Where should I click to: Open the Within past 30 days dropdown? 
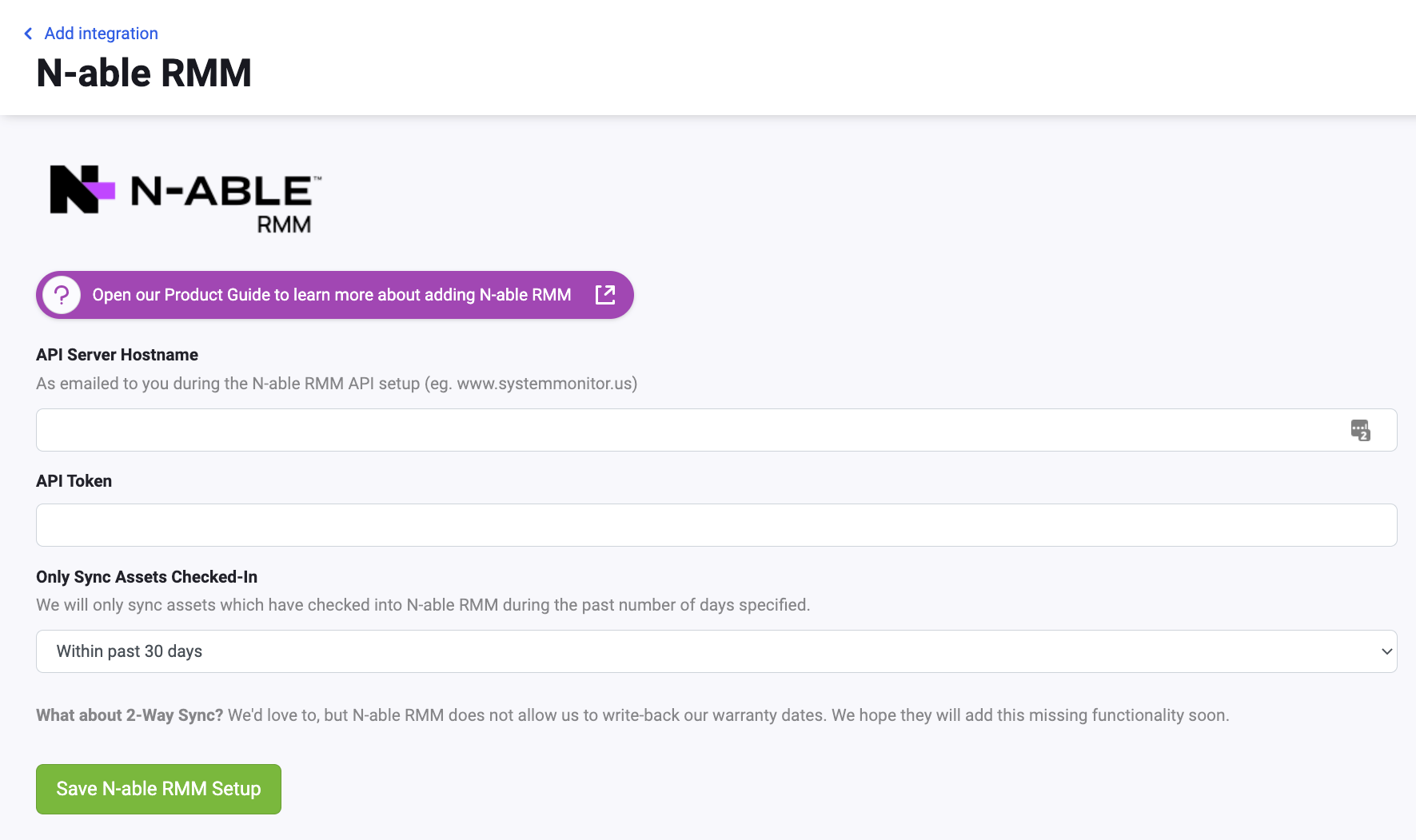716,651
